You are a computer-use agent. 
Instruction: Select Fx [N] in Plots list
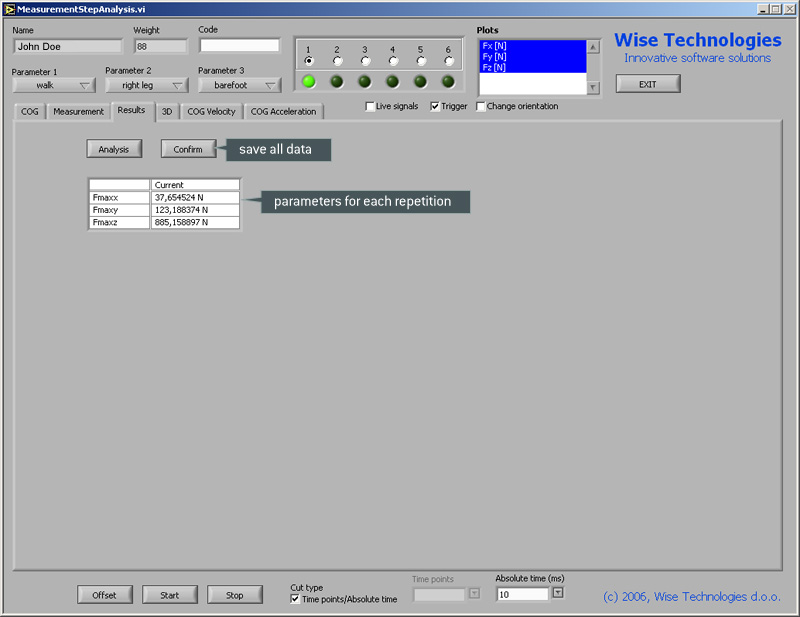[x=533, y=45]
